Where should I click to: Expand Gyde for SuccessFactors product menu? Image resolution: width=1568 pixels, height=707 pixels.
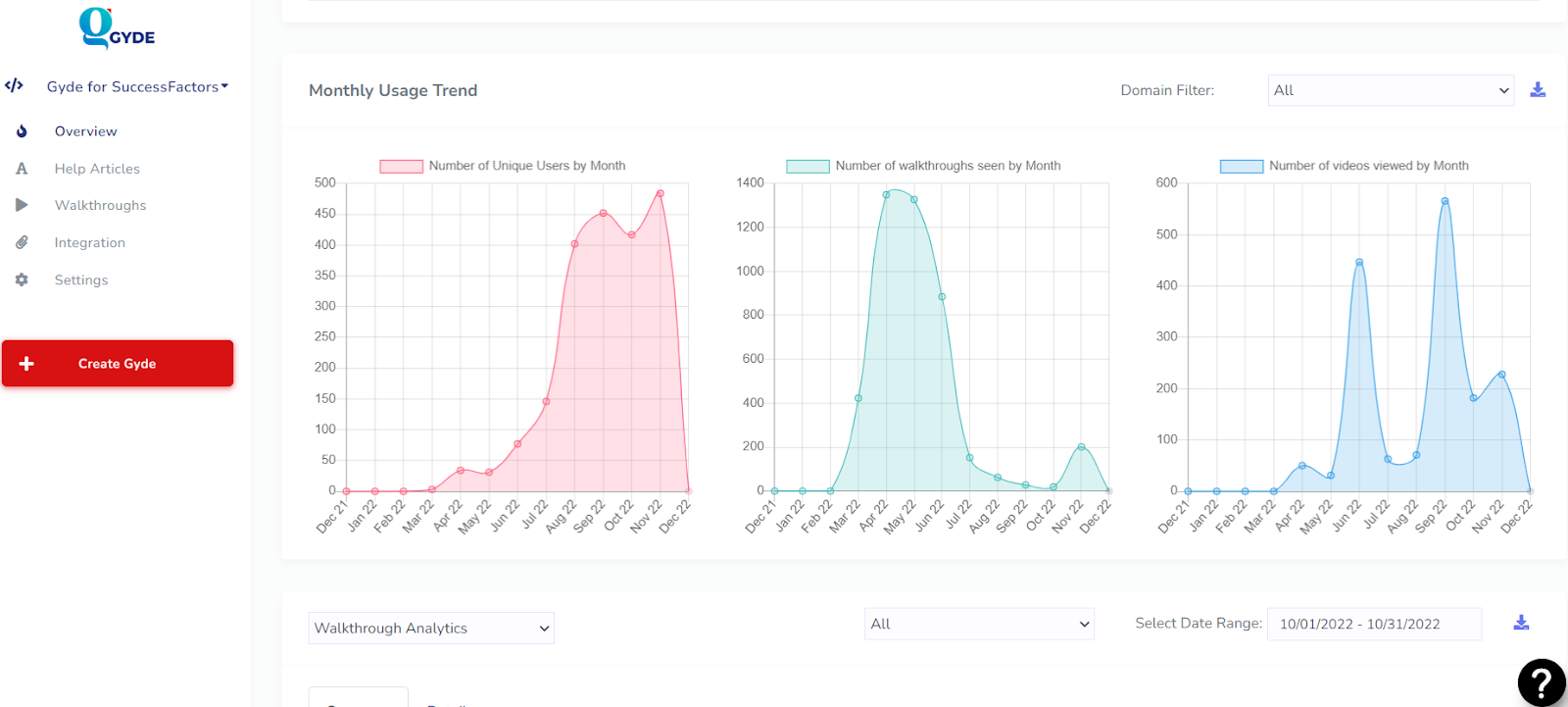pyautogui.click(x=138, y=86)
